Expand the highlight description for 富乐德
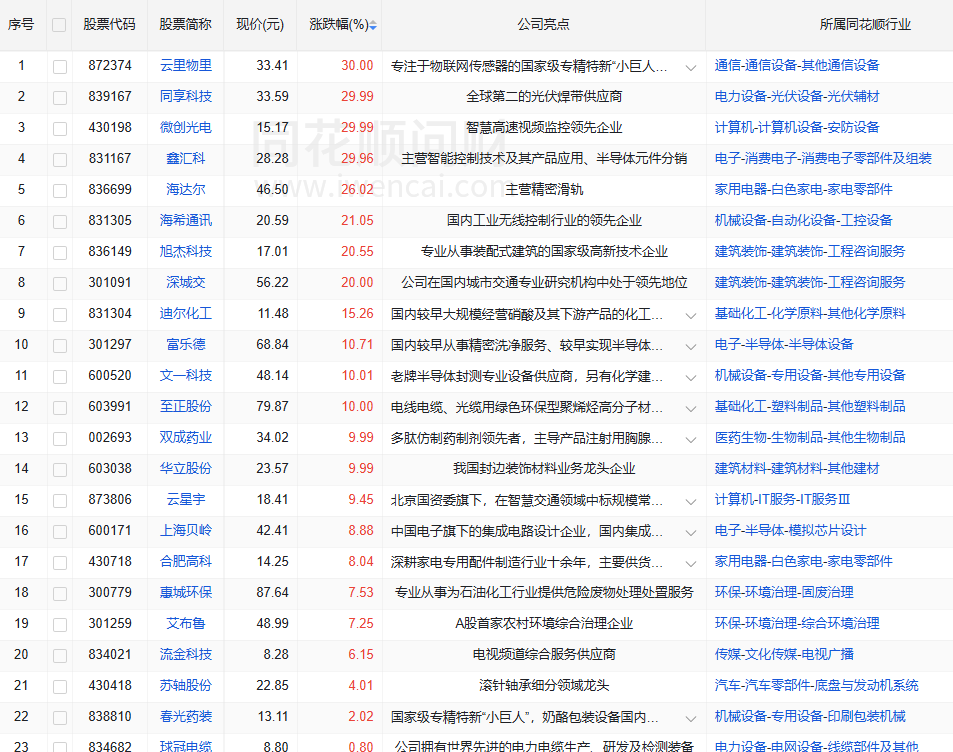This screenshot has height=752, width=953. tap(691, 347)
